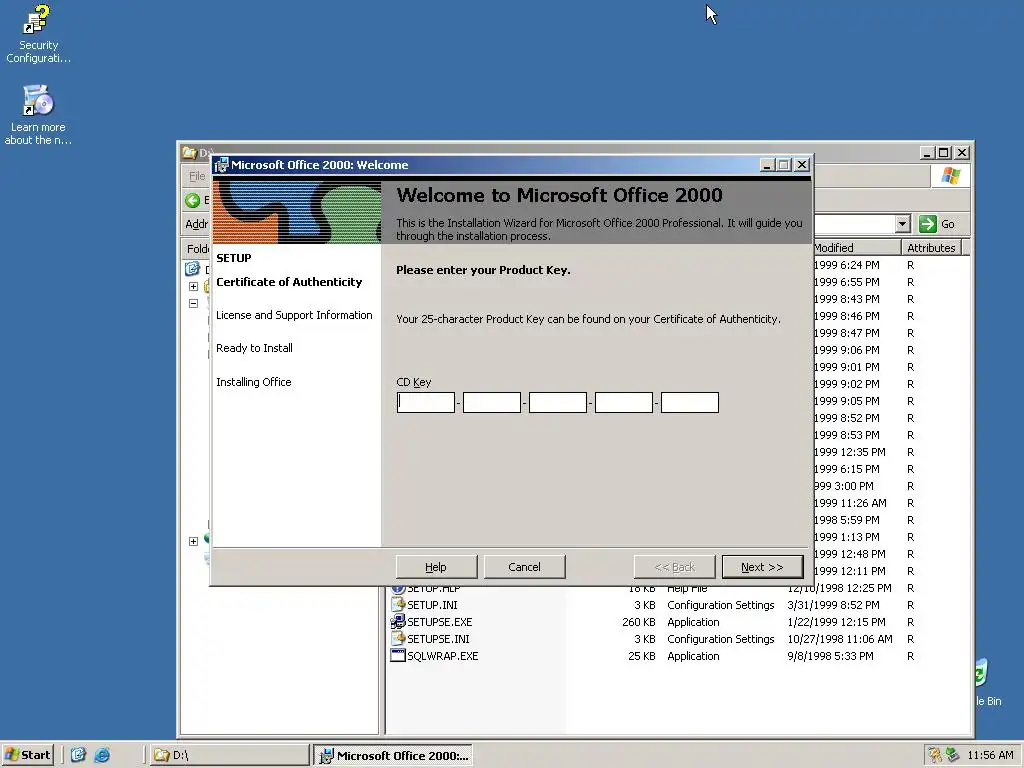Open the File menu in Explorer window
1024x768 pixels.
[197, 176]
